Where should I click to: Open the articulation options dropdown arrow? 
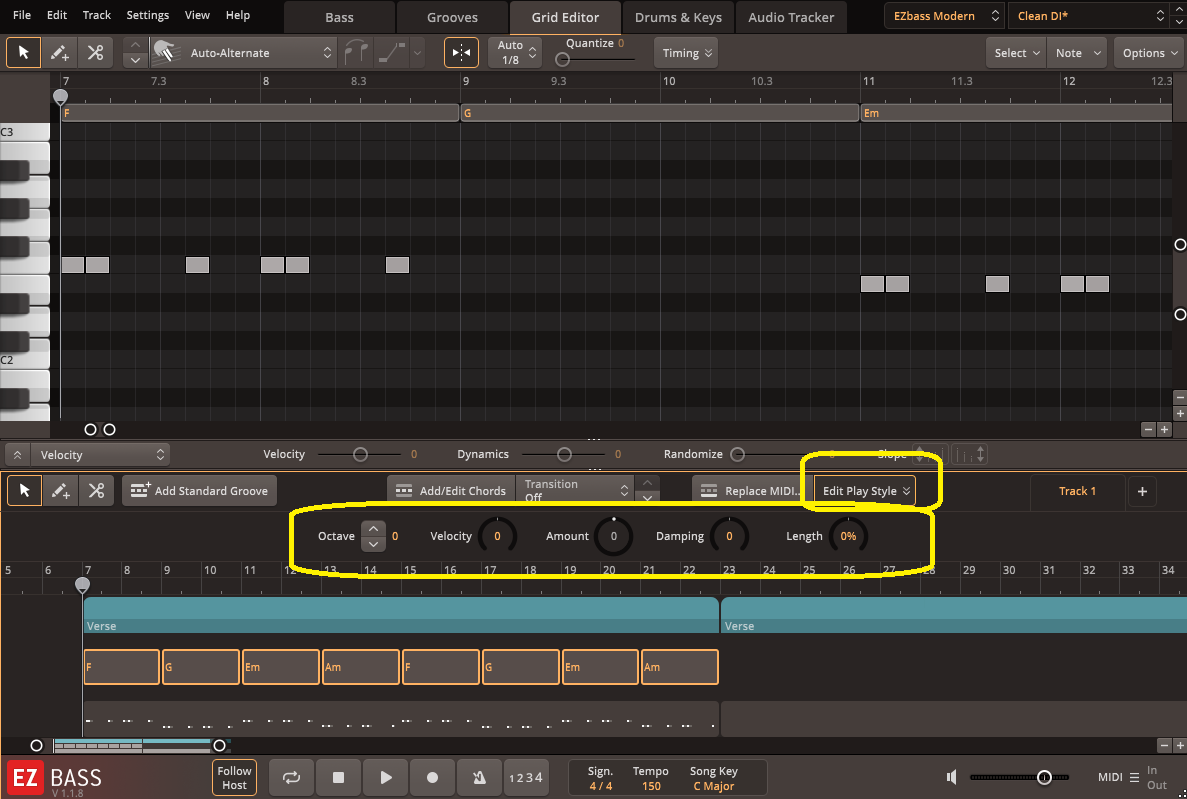click(416, 53)
